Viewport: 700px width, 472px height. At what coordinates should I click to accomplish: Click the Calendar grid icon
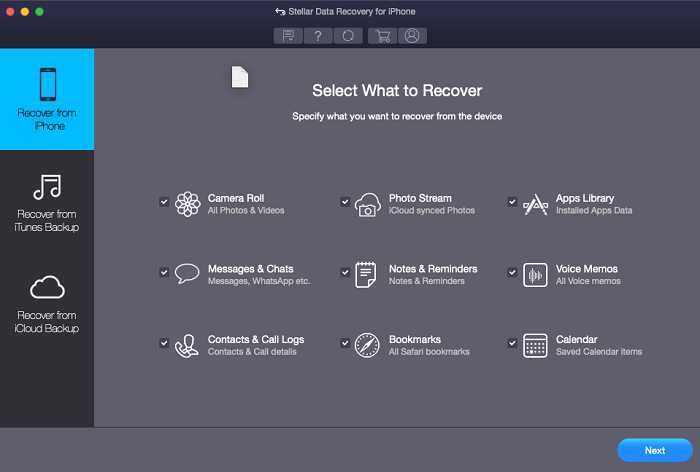point(535,345)
